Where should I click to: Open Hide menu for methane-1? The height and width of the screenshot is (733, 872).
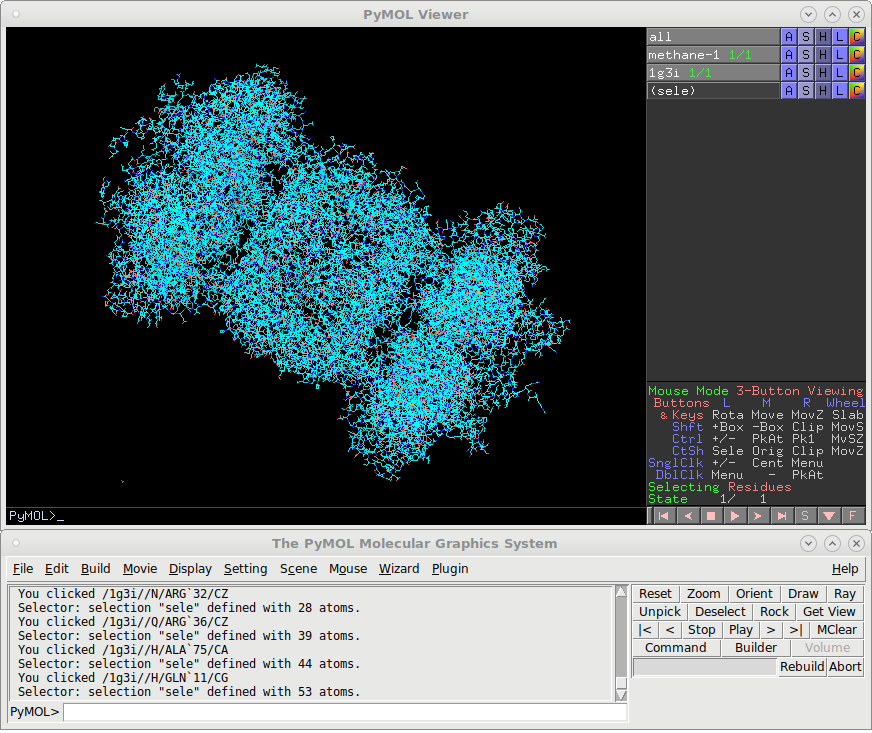coord(823,55)
